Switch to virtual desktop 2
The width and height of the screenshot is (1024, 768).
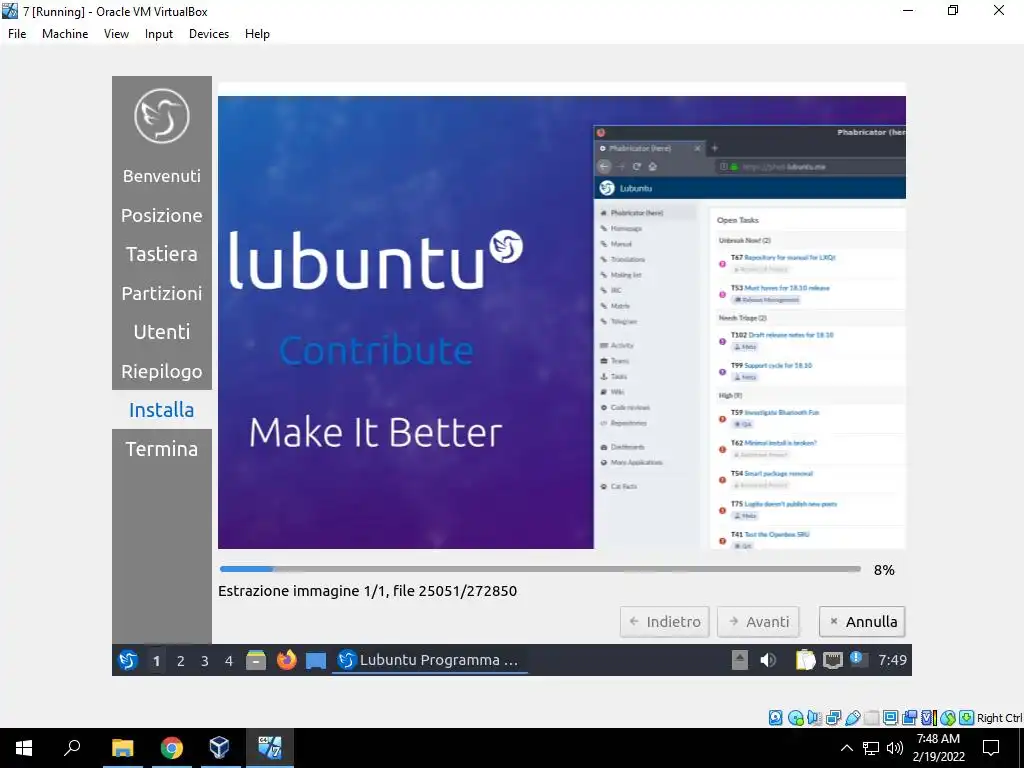[x=180, y=661]
